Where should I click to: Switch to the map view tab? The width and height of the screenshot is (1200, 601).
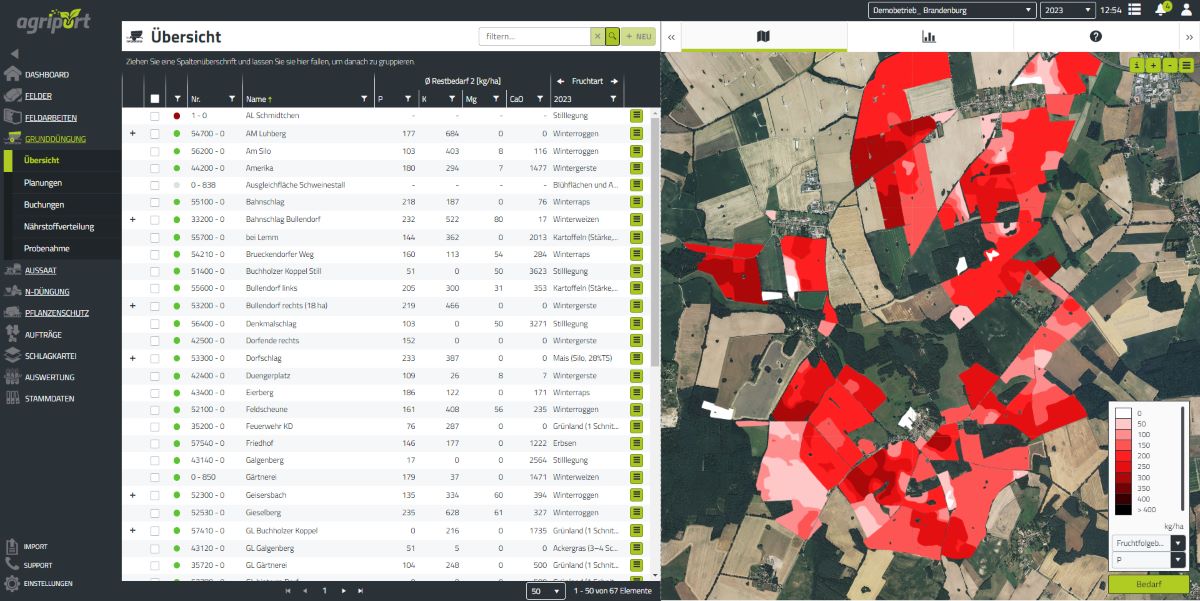pos(763,37)
